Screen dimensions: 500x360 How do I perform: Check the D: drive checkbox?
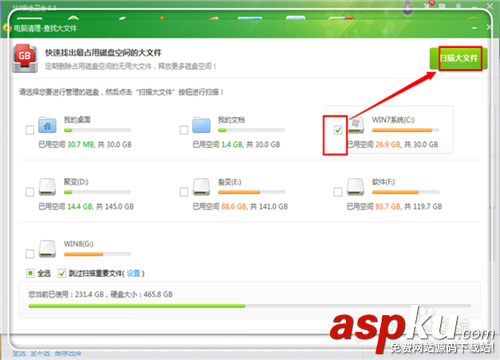coord(30,192)
